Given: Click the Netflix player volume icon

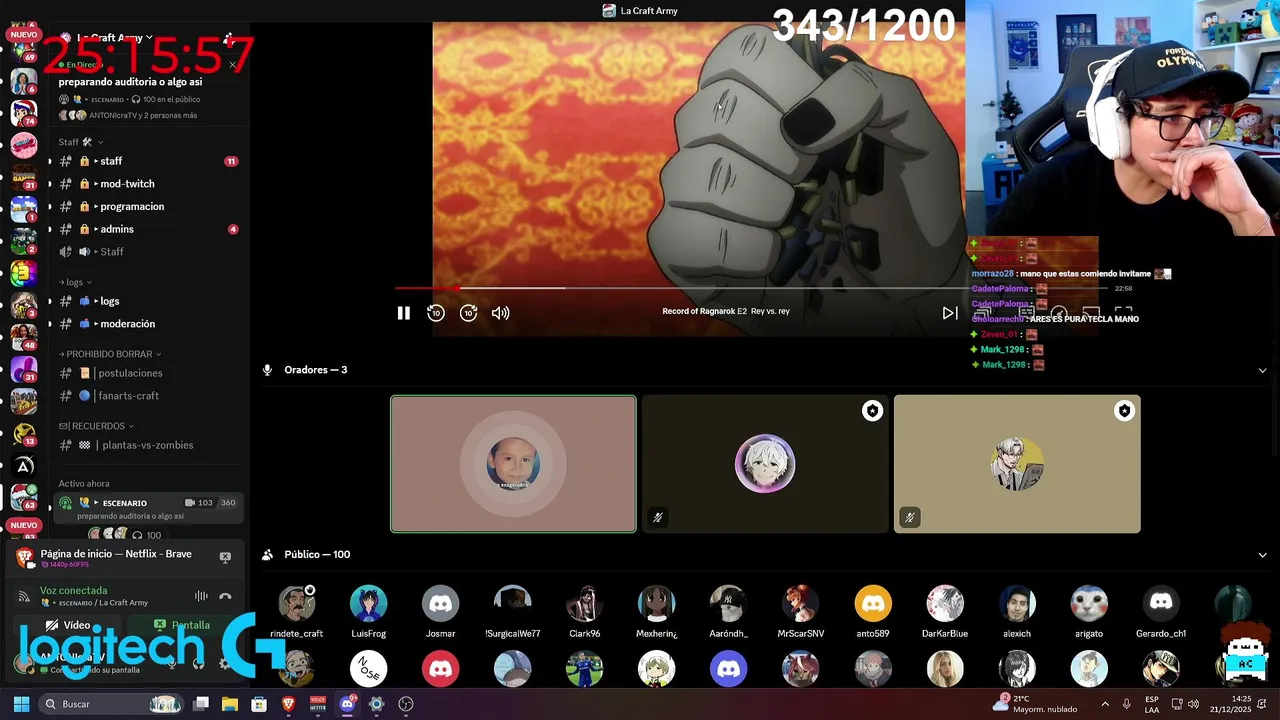Looking at the screenshot, I should [x=501, y=313].
